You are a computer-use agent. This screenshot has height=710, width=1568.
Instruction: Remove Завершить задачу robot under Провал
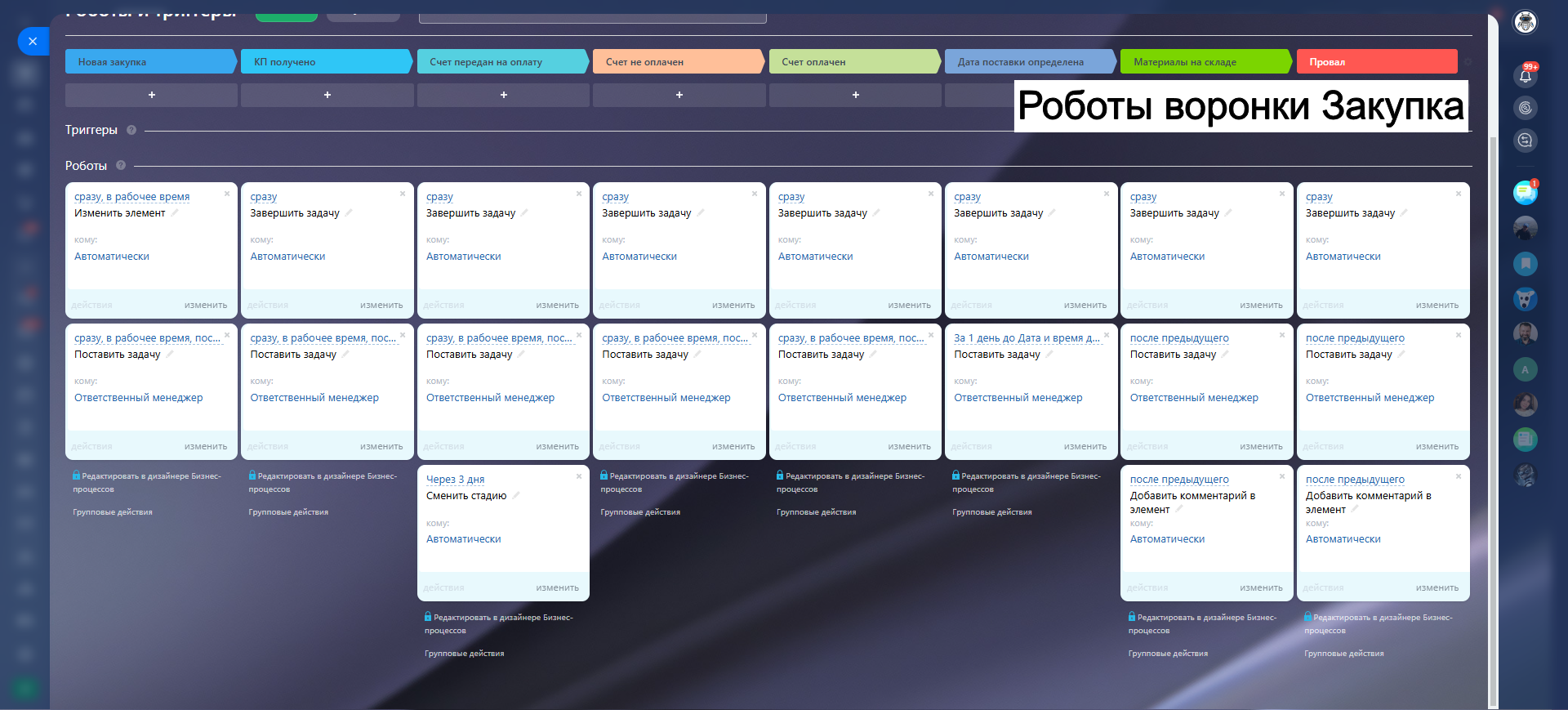click(1459, 194)
